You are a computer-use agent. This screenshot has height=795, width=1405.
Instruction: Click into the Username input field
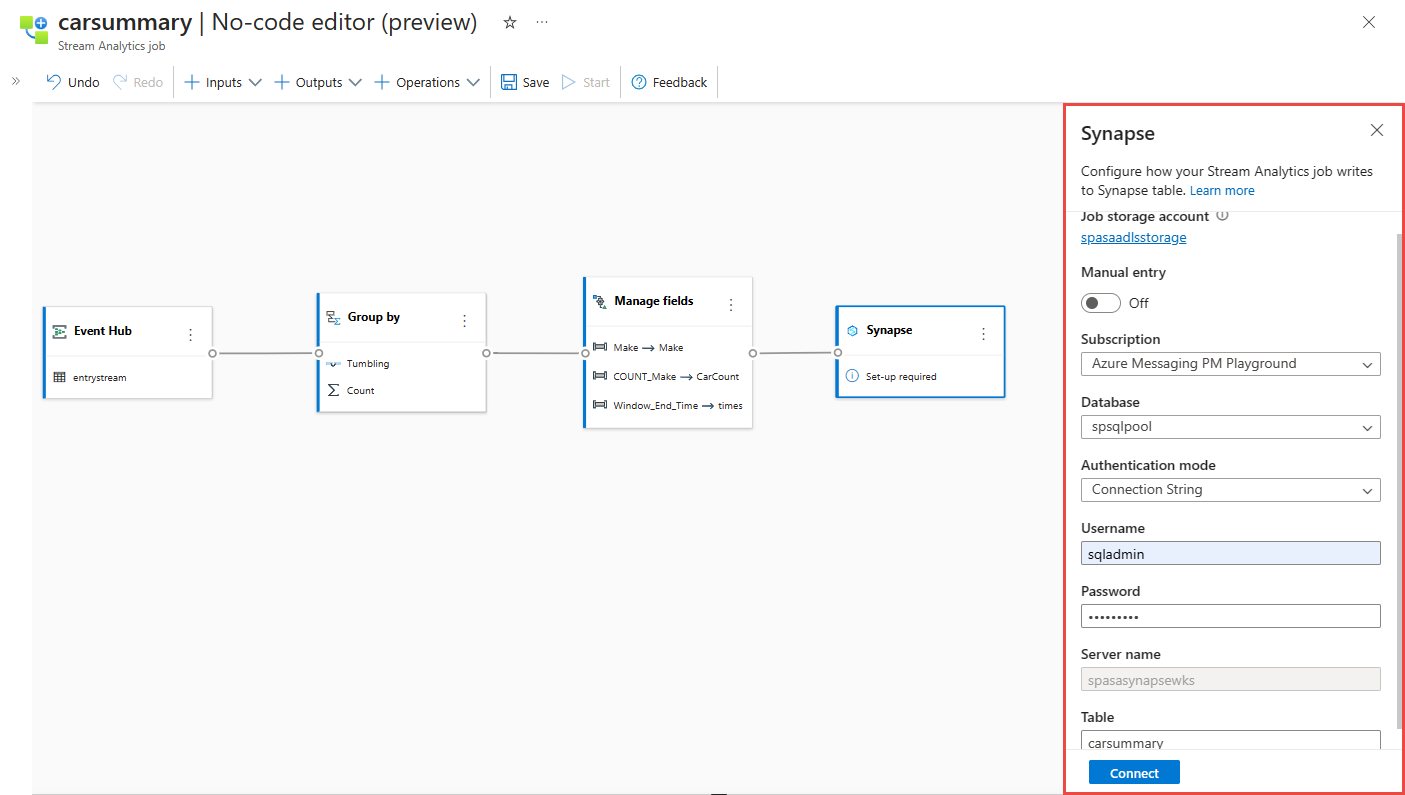pyautogui.click(x=1230, y=553)
